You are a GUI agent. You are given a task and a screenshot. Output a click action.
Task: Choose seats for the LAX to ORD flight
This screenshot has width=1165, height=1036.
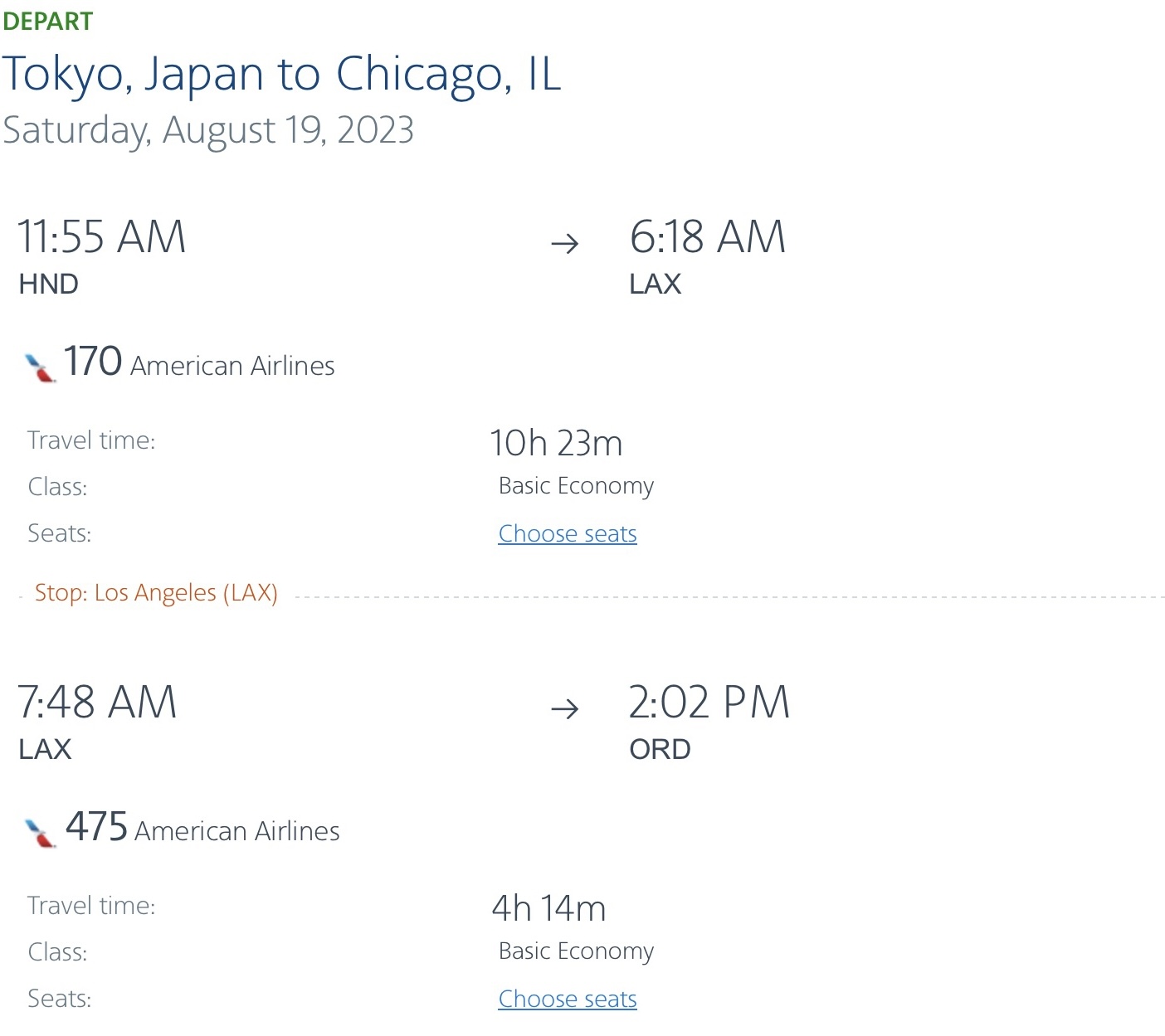point(568,1000)
